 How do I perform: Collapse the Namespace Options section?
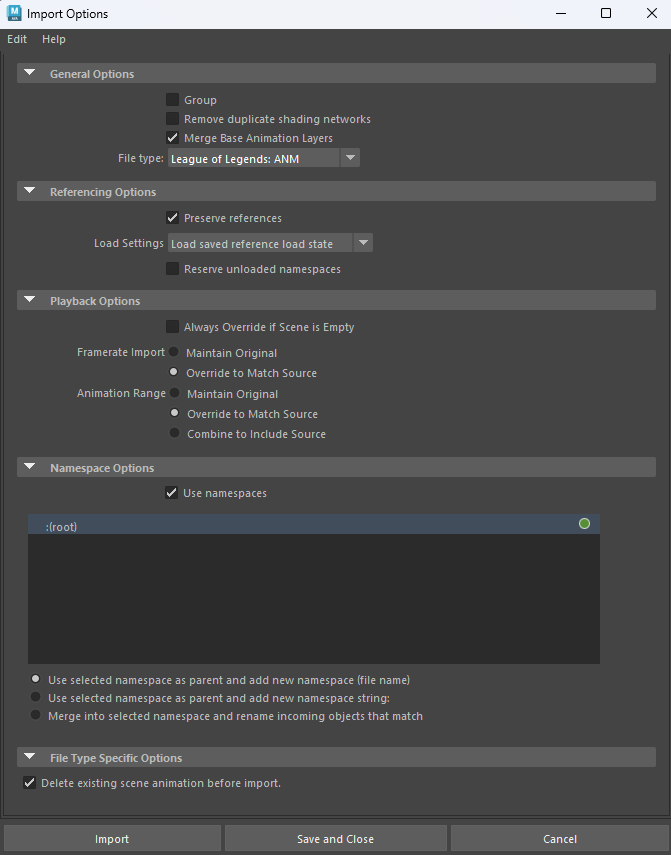click(30, 467)
